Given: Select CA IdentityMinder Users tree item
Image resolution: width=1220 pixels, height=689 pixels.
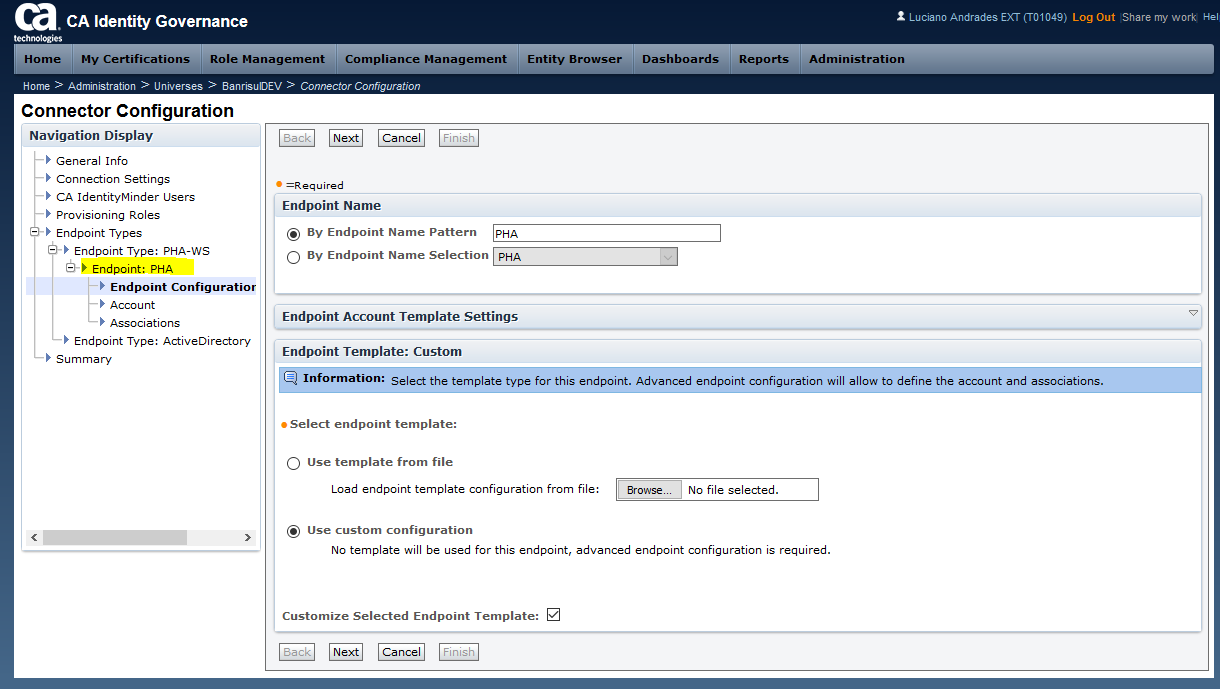Looking at the screenshot, I should pos(126,196).
